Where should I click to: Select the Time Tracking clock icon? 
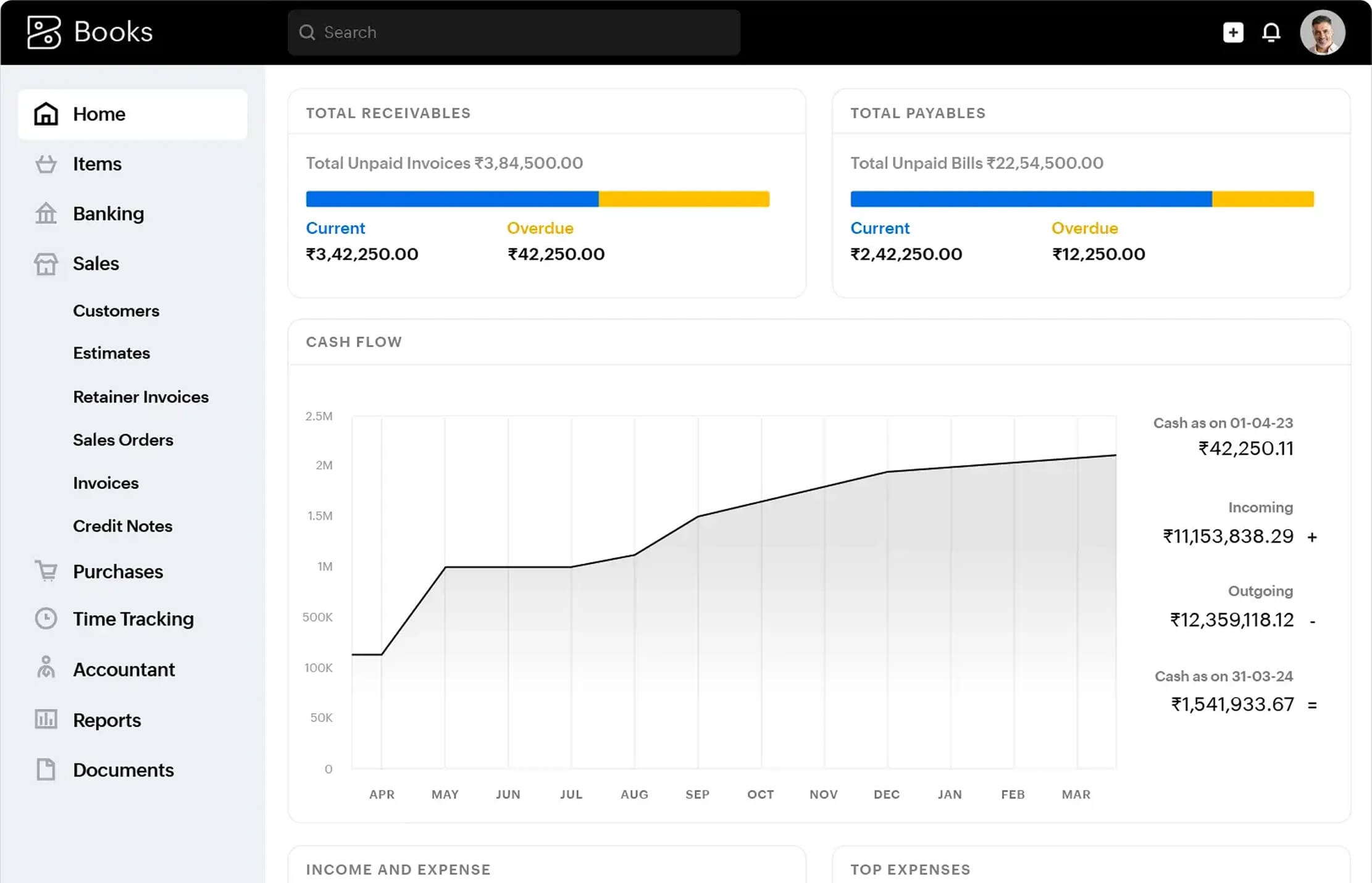pyautogui.click(x=45, y=618)
